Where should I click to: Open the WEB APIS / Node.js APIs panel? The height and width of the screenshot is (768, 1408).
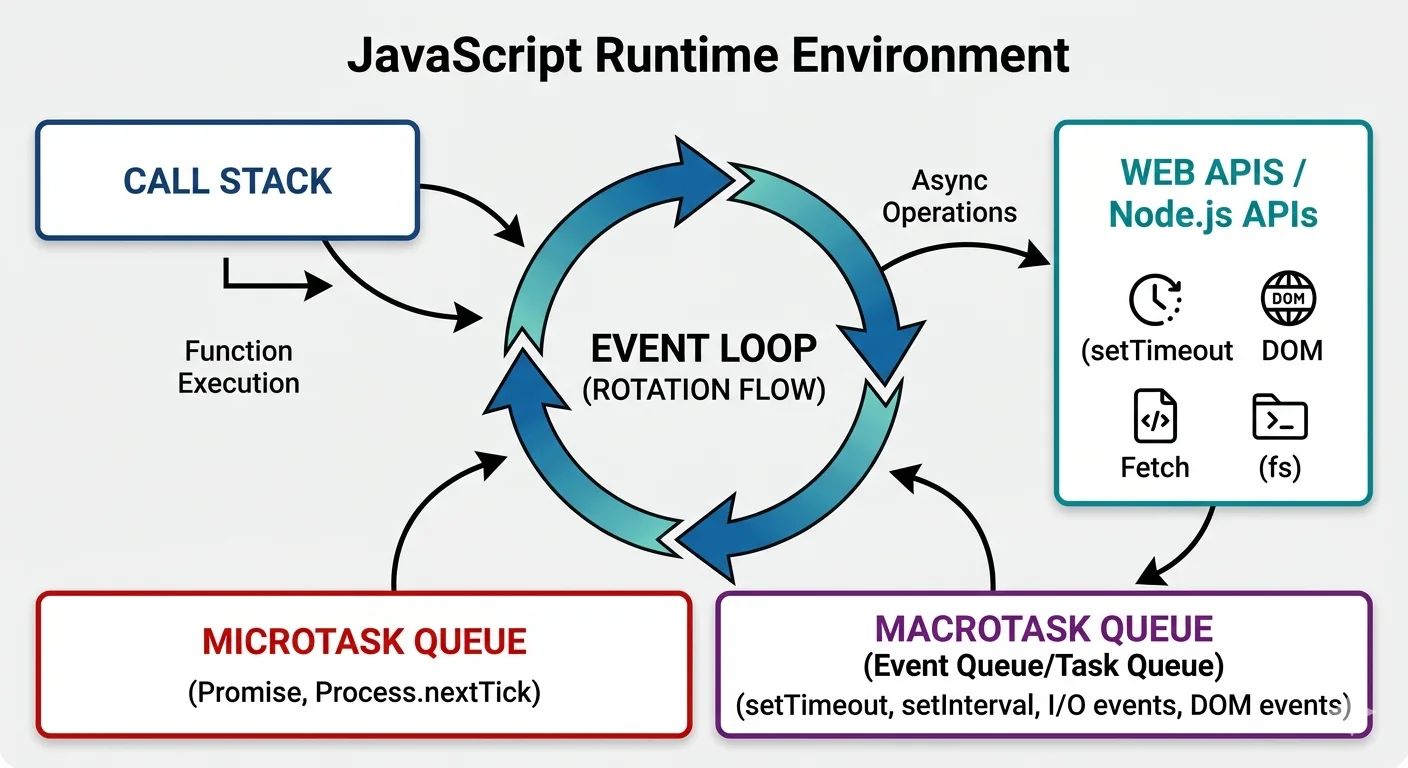(x=1213, y=310)
